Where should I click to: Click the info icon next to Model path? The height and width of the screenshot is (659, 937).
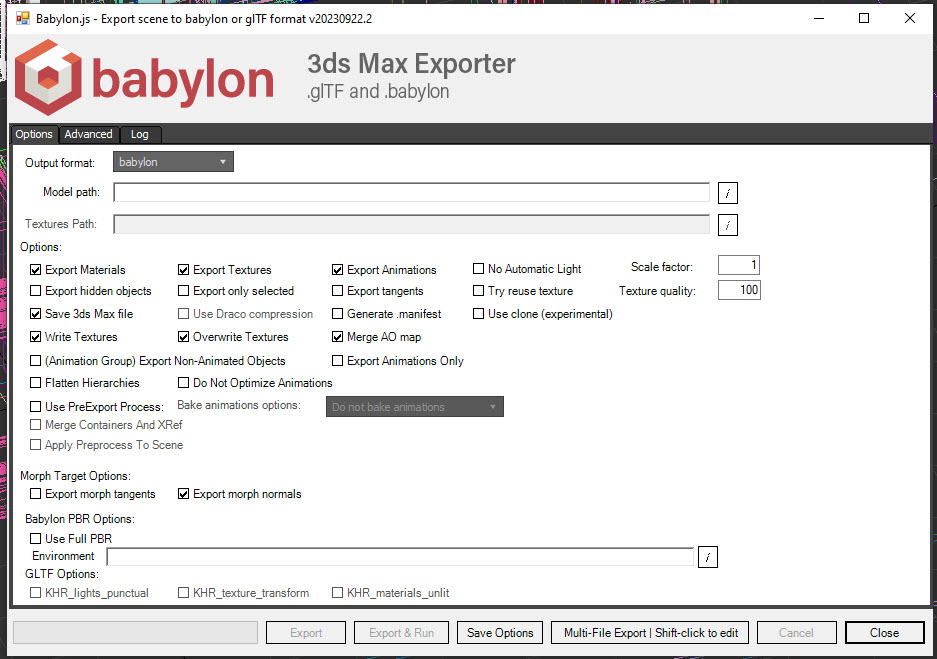click(727, 192)
